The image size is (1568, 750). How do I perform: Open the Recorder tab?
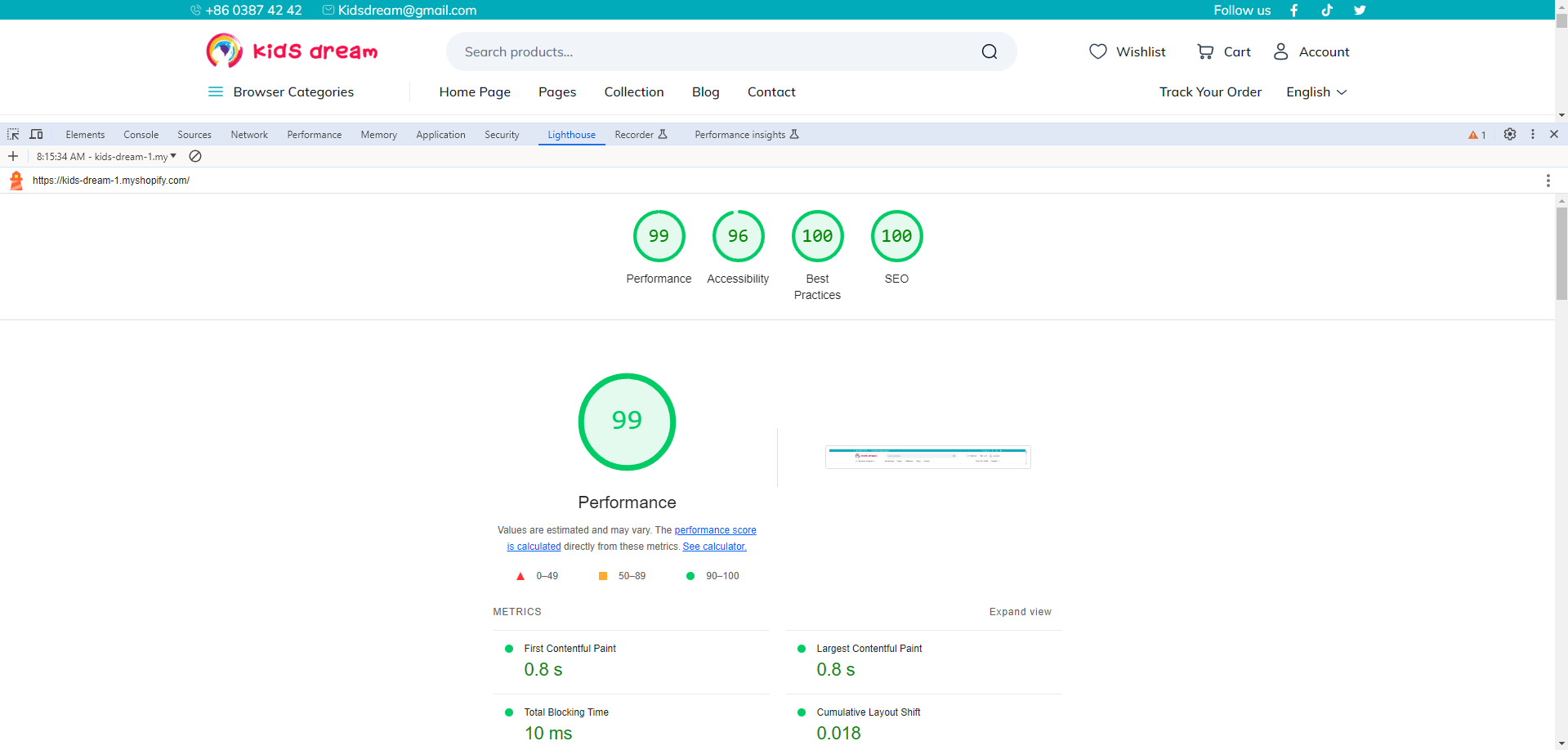(641, 135)
